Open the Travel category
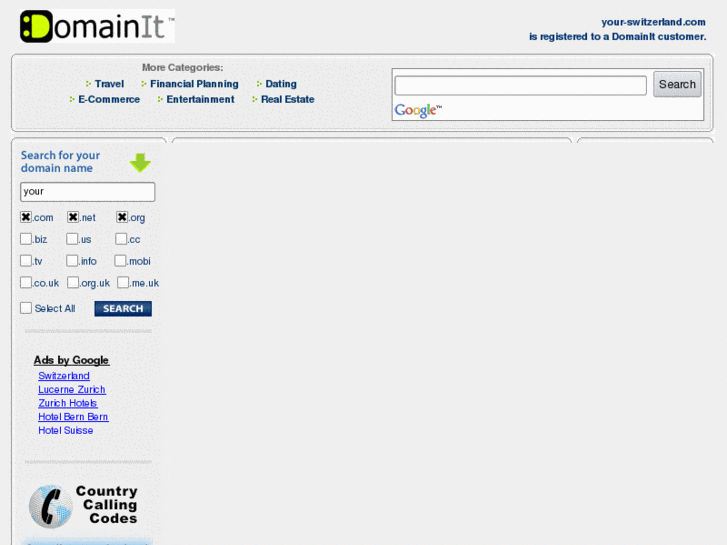Image resolution: width=727 pixels, height=545 pixels. (x=109, y=84)
